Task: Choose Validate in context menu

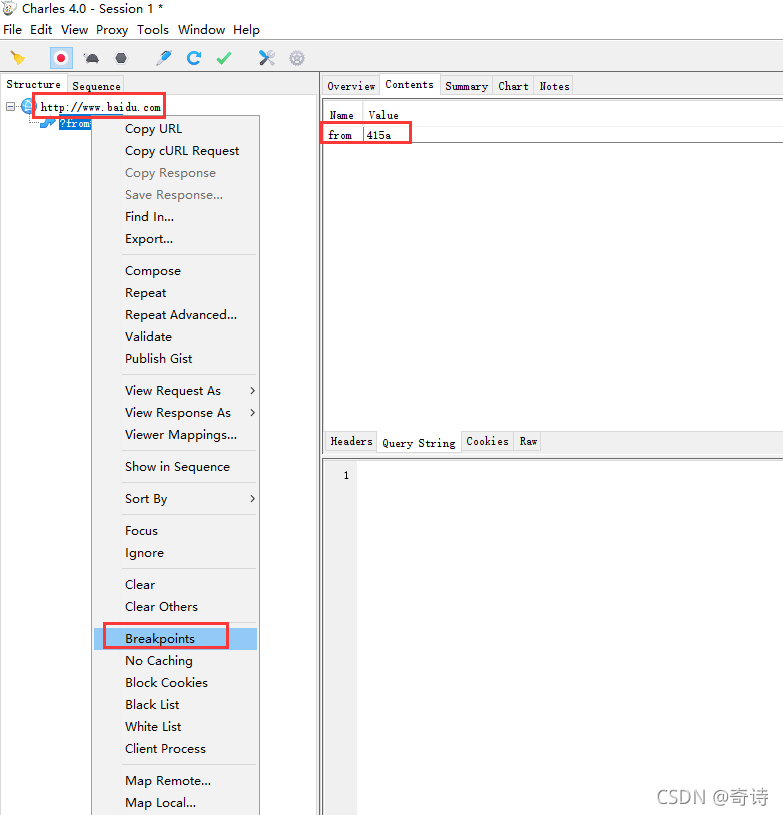Action: pos(175,337)
